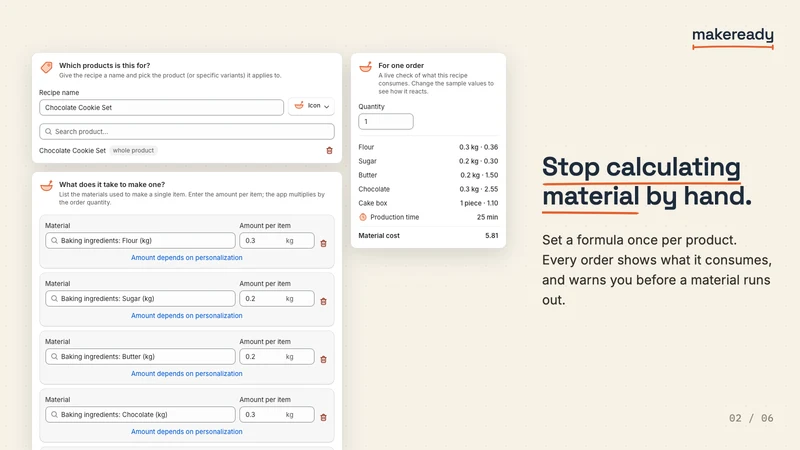Click the Search product field
The width and height of the screenshot is (800, 450).
[187, 132]
